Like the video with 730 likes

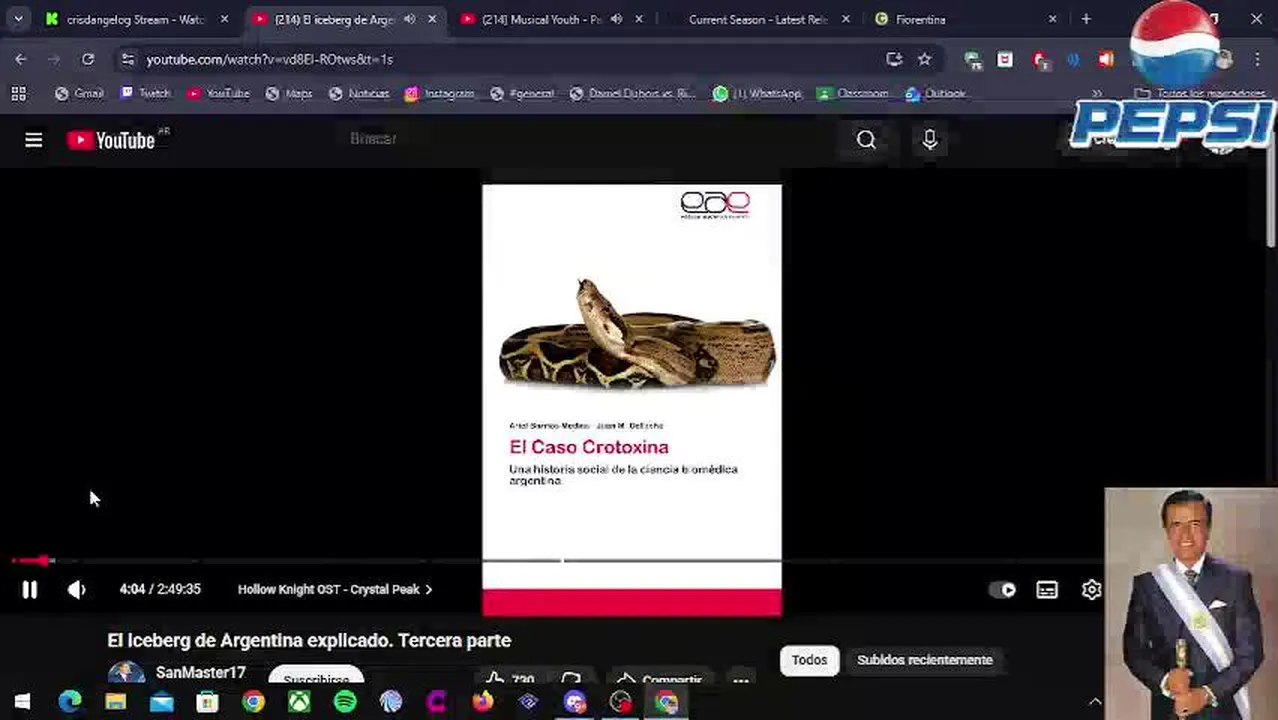coord(510,680)
